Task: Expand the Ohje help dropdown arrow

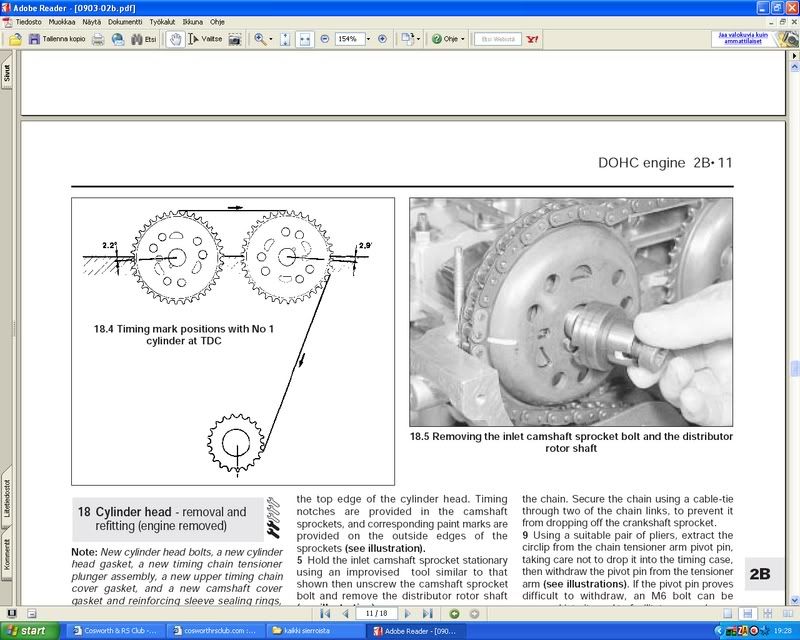Action: click(463, 39)
